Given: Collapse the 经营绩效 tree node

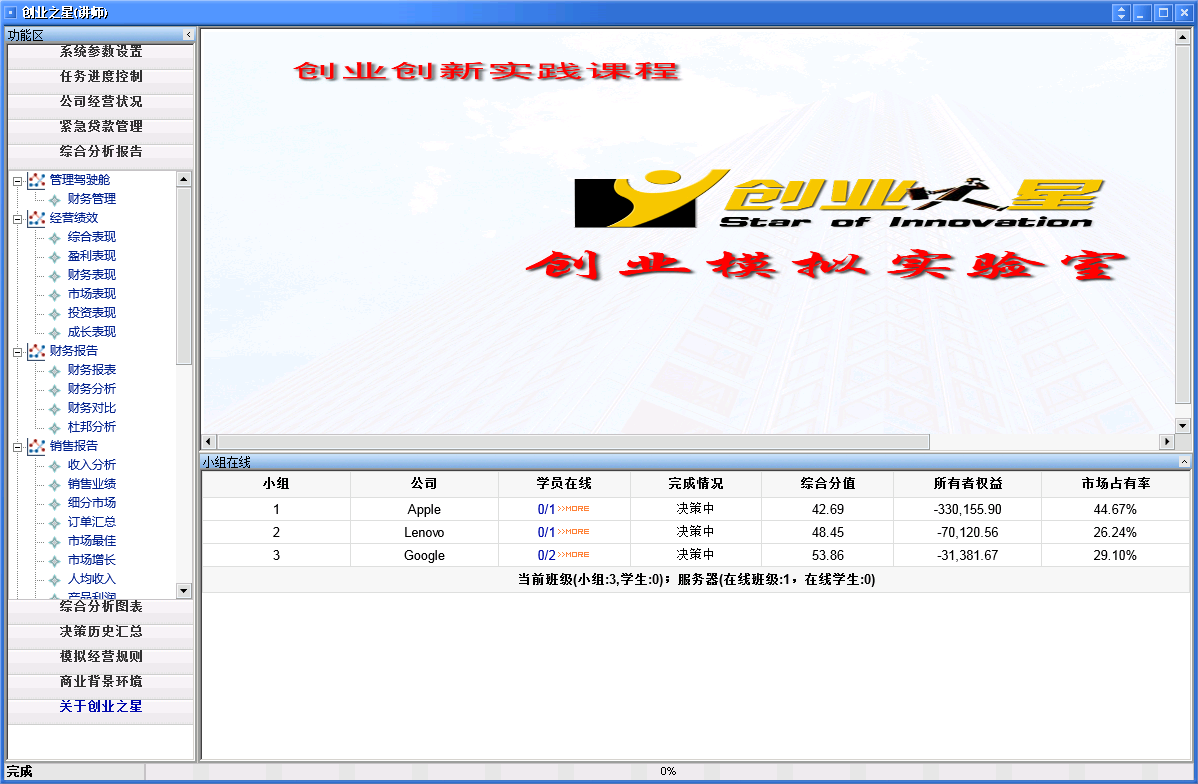Looking at the screenshot, I should coord(17,219).
